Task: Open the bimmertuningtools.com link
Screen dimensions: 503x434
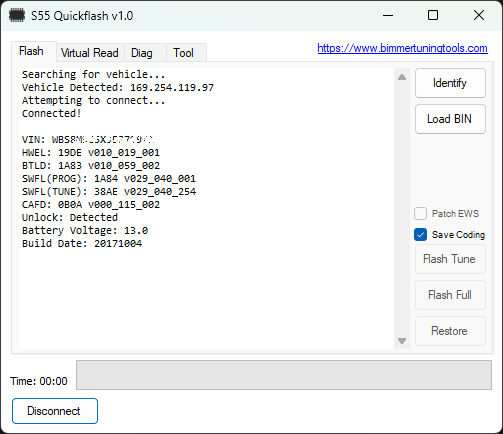Action: tap(402, 48)
